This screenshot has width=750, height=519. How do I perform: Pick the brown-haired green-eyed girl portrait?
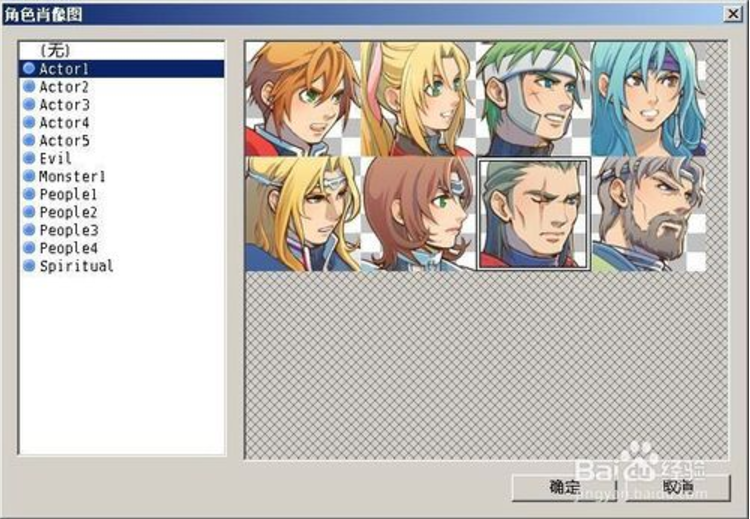pos(418,214)
